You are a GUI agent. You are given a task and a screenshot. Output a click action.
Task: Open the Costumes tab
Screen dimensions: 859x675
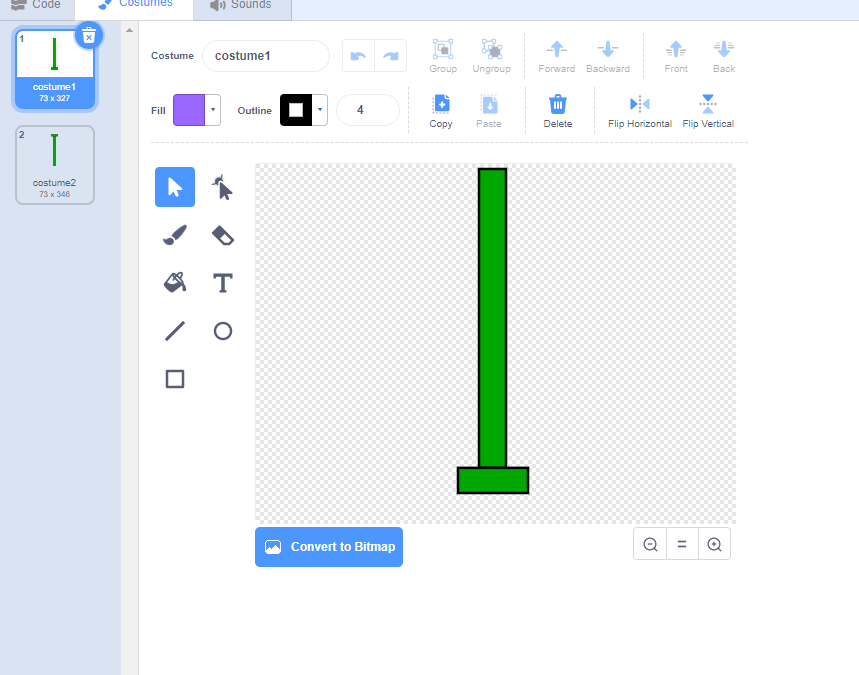point(134,5)
